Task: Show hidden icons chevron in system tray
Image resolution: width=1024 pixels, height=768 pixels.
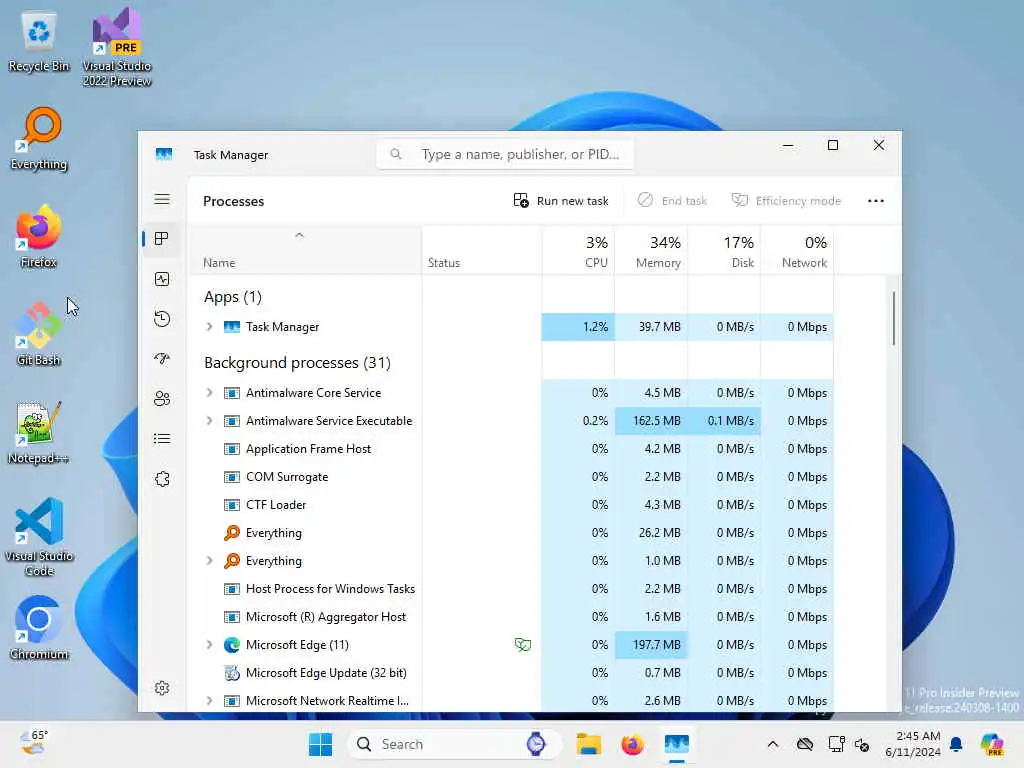Action: [x=773, y=744]
